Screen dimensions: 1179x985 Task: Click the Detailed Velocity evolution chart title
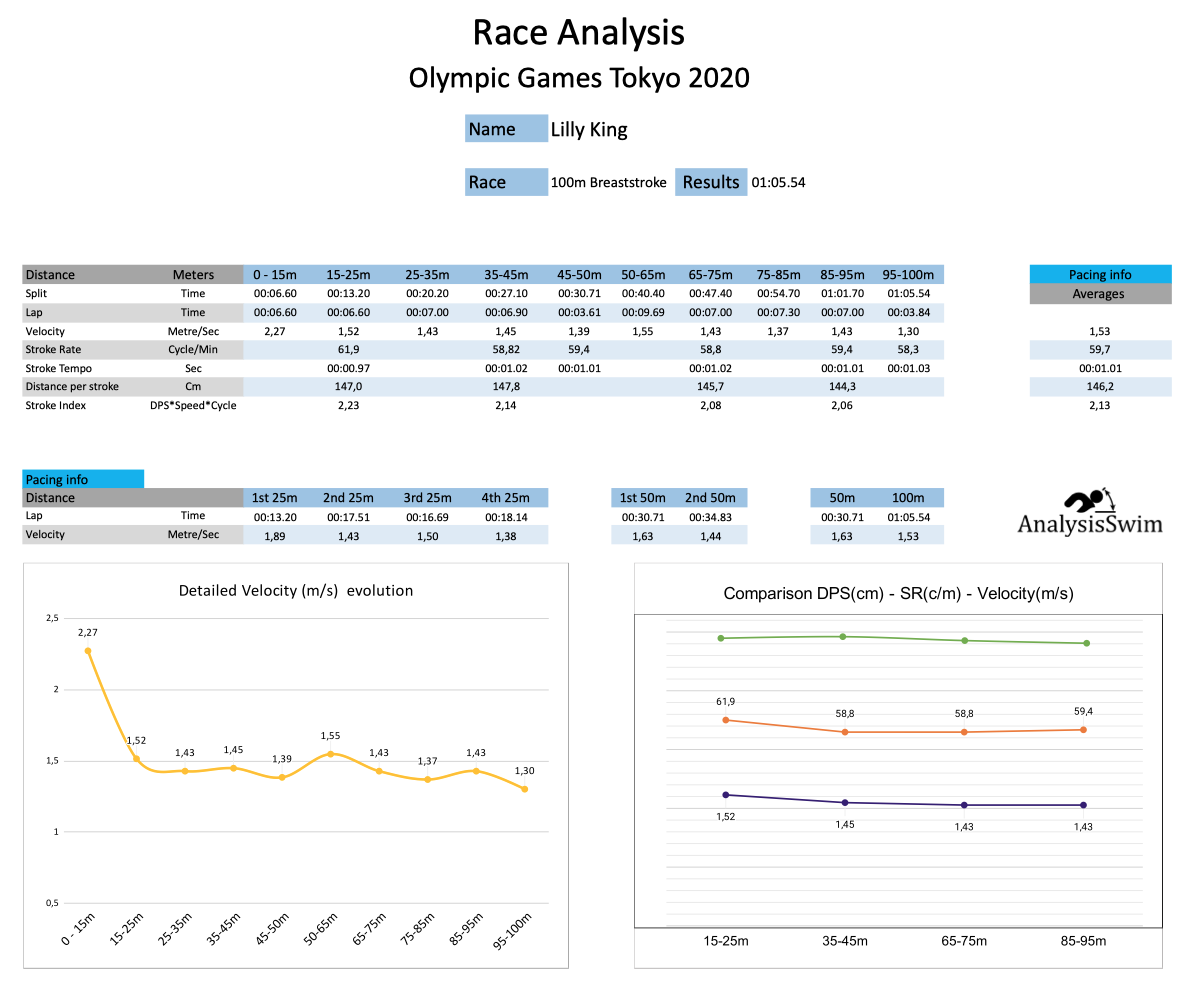pos(295,590)
